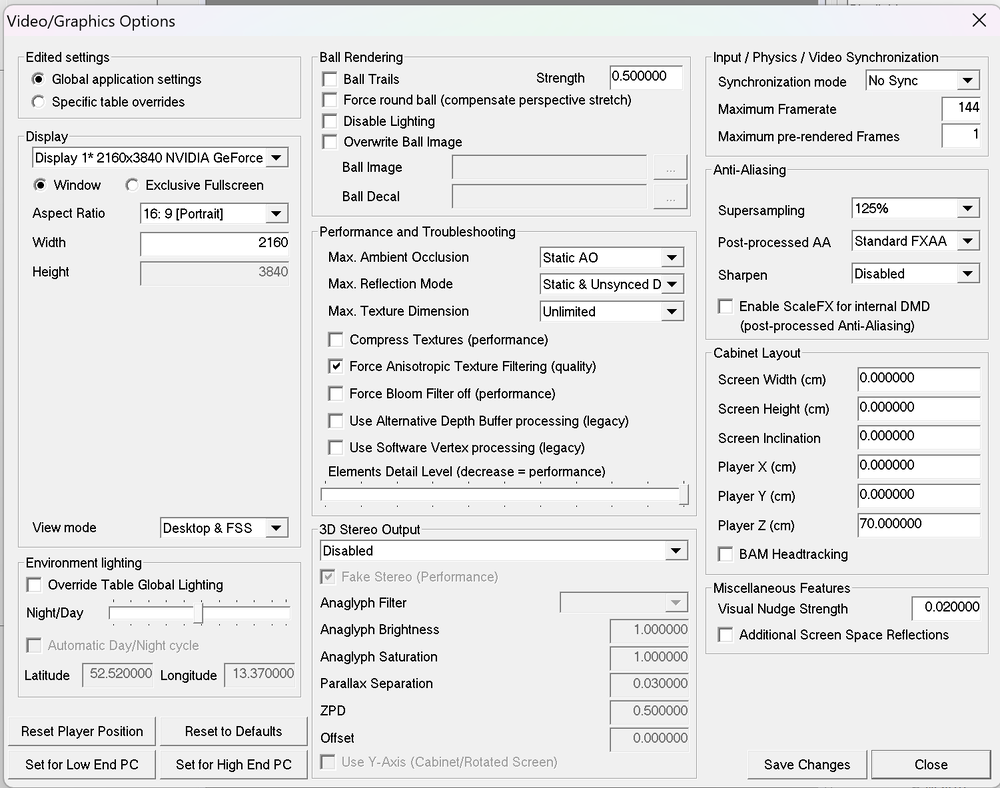Open the Supersampling dropdown

(915, 208)
